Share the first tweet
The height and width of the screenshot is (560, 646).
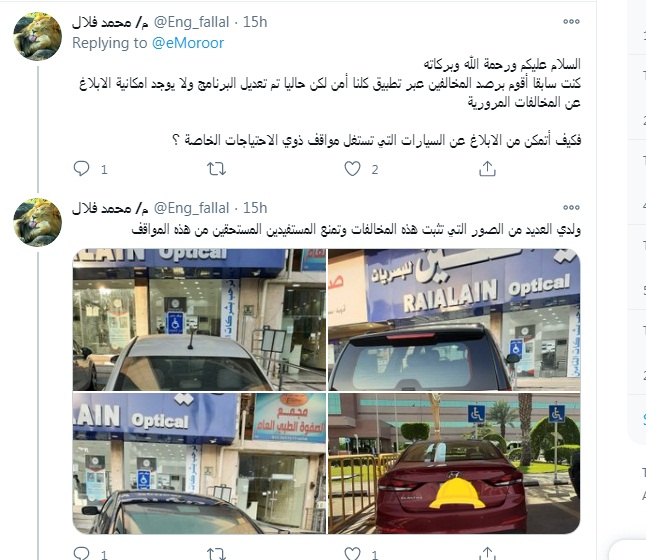487,169
